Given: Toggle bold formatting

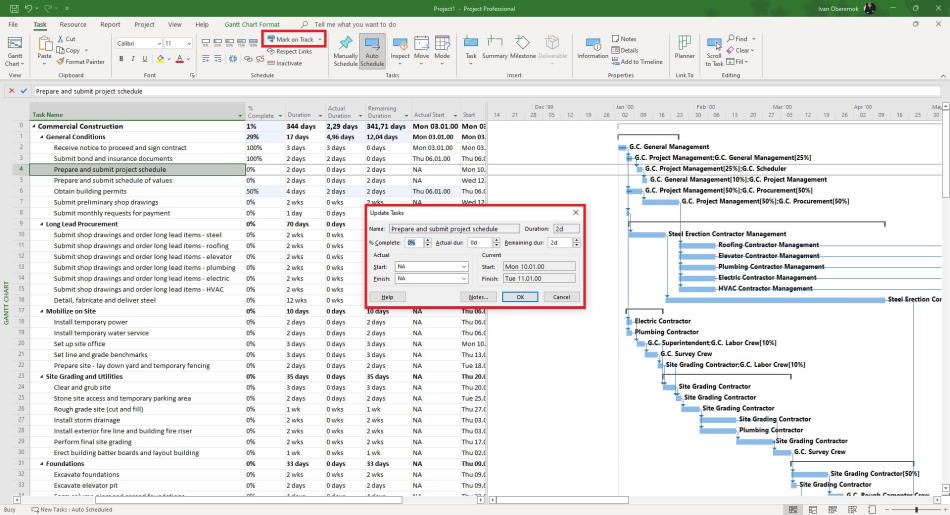Looking at the screenshot, I should coord(121,59).
